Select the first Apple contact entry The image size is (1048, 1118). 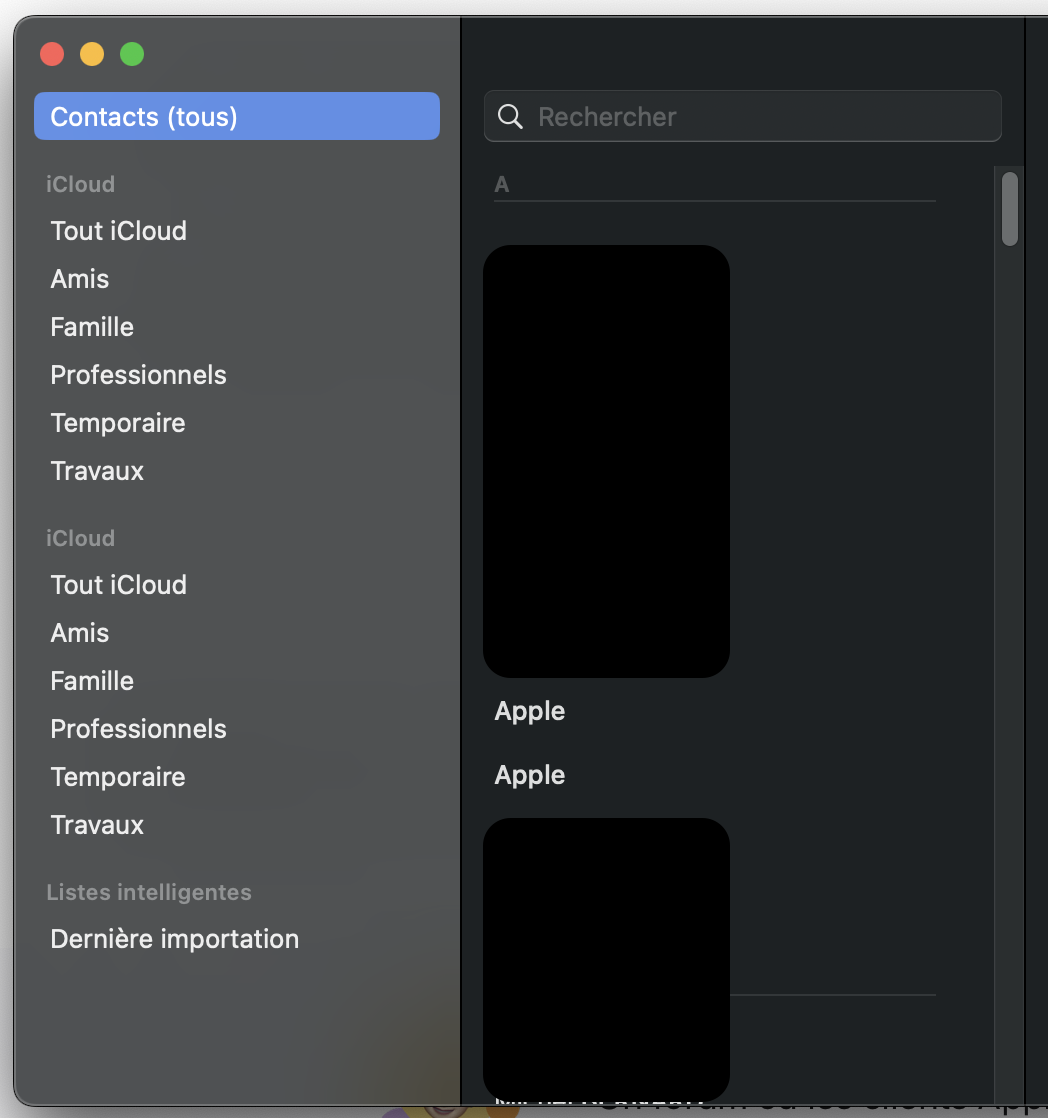click(x=530, y=711)
